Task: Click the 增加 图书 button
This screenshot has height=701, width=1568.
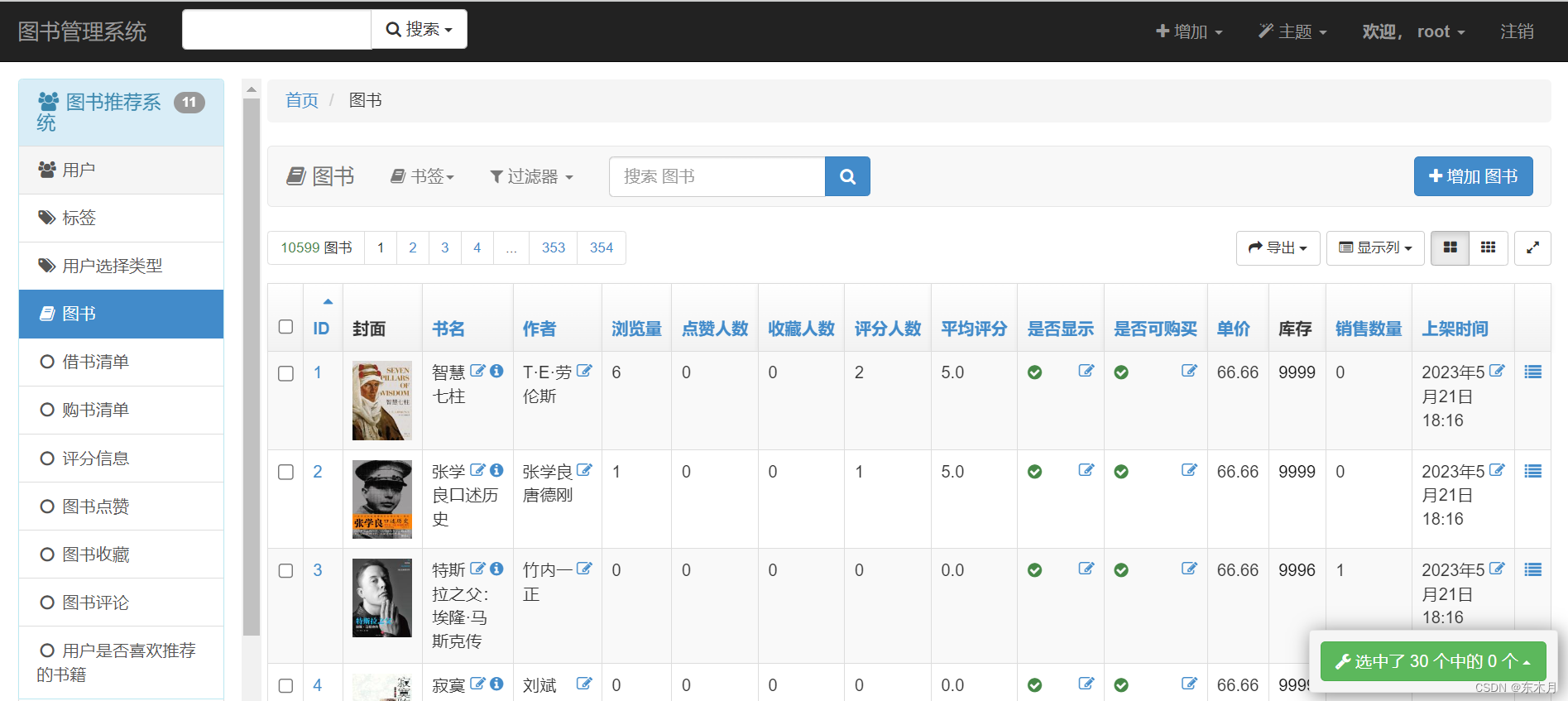Action: (1473, 176)
